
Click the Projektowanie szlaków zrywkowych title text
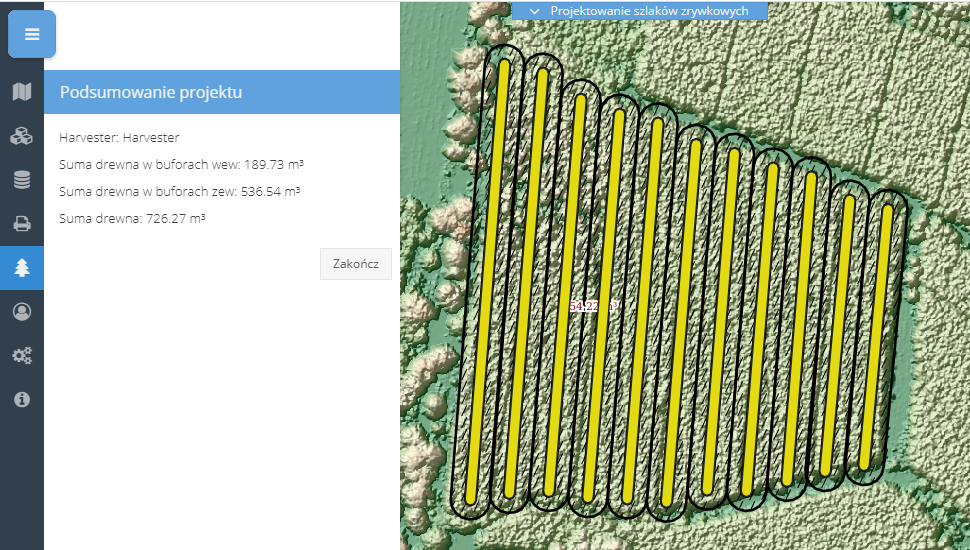tap(649, 11)
